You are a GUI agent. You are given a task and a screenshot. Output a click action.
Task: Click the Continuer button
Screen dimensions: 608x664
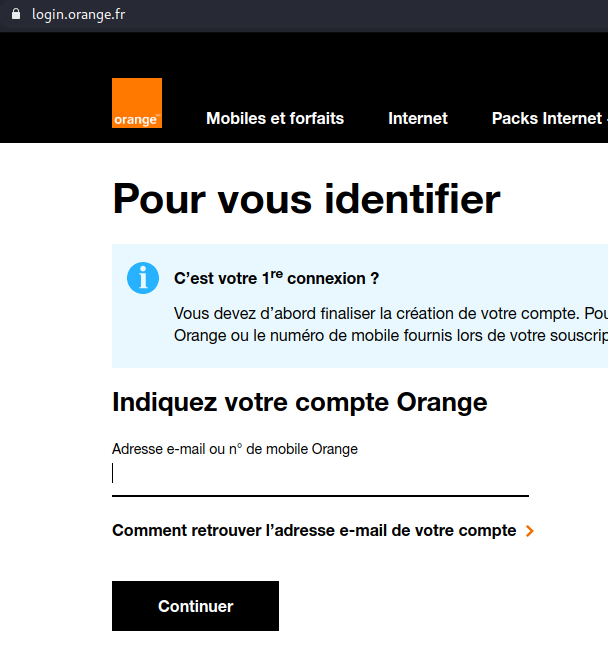pos(195,606)
